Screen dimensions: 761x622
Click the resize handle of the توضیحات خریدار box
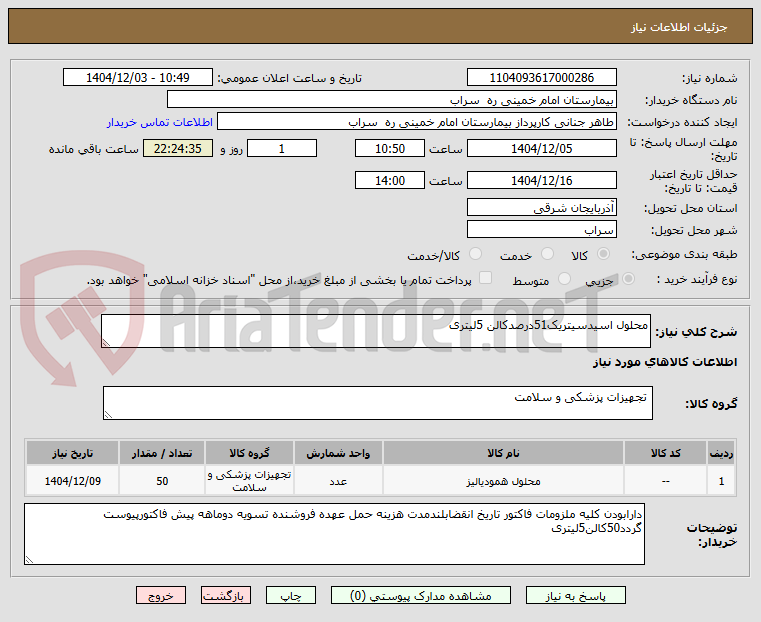[29, 560]
